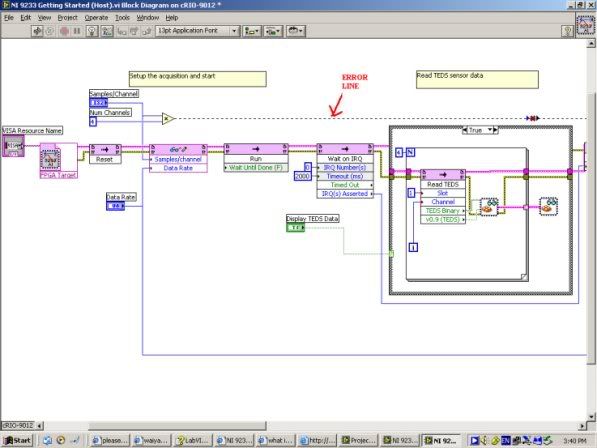This screenshot has height=448, width=597.
Task: Click the Data Rate enum terminal
Action: 116,206
